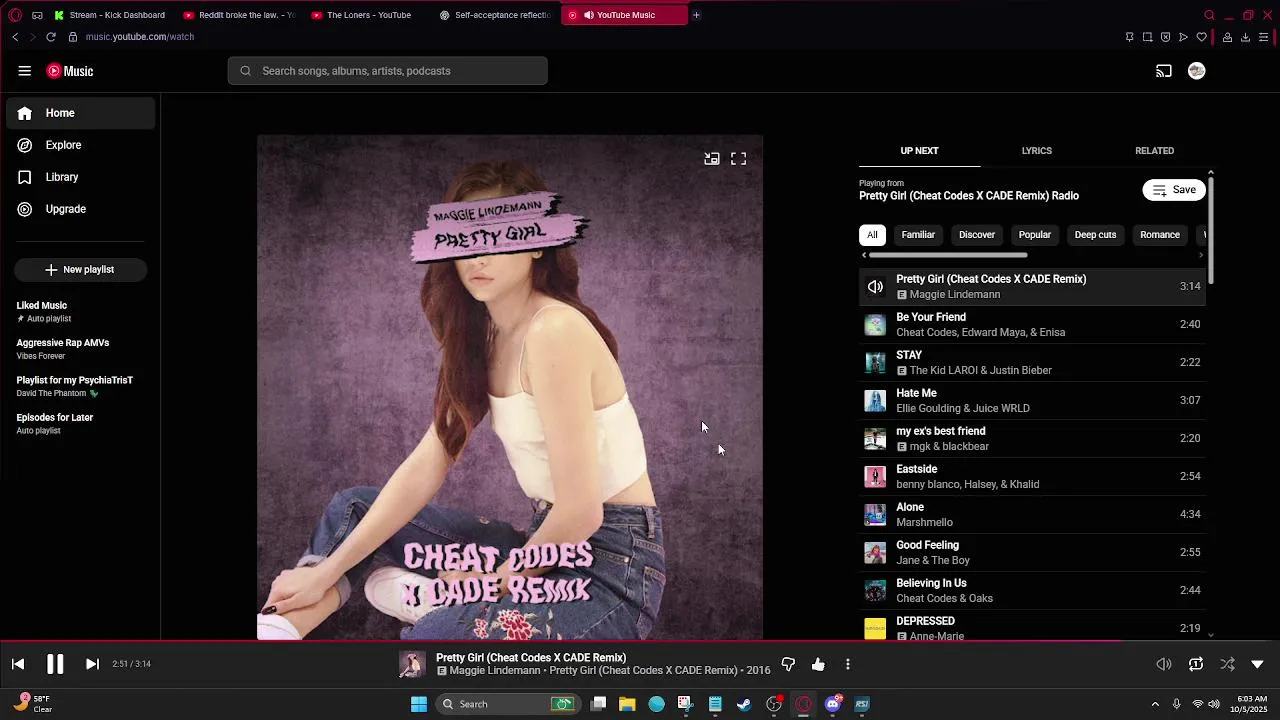
Task: Open Liked Music playlist
Action: point(80,312)
